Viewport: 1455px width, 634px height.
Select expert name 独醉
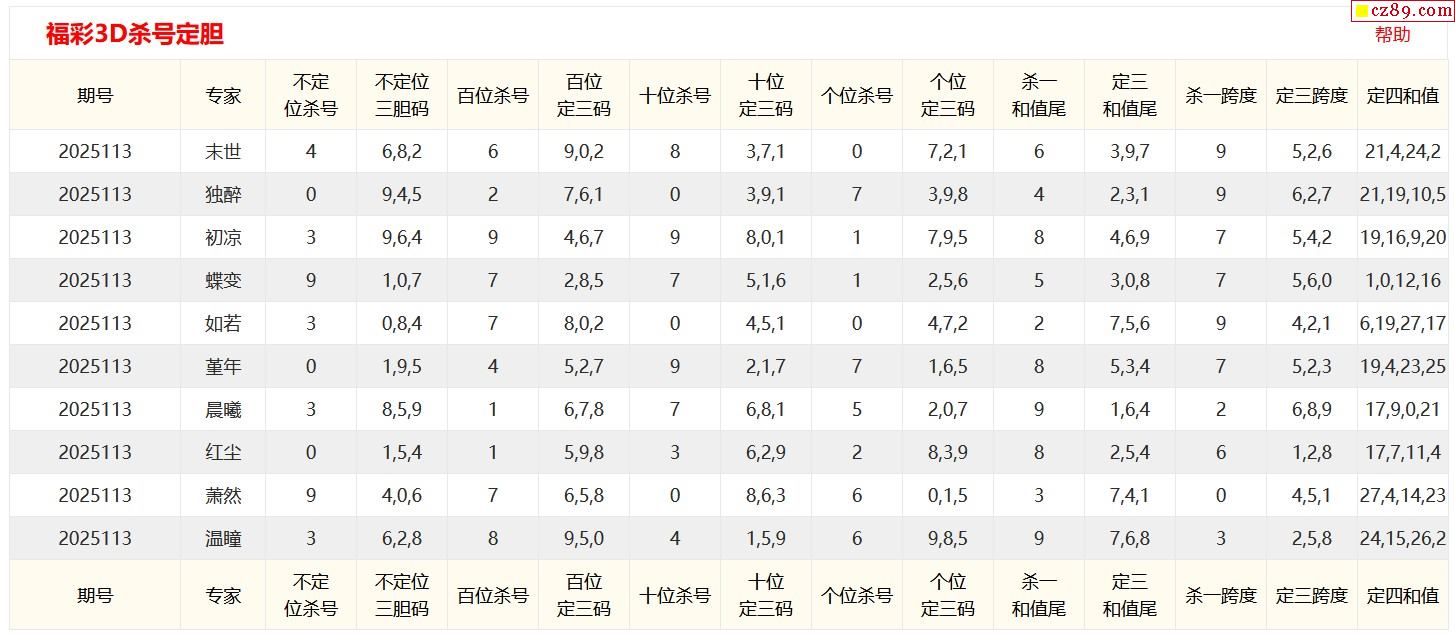(223, 195)
